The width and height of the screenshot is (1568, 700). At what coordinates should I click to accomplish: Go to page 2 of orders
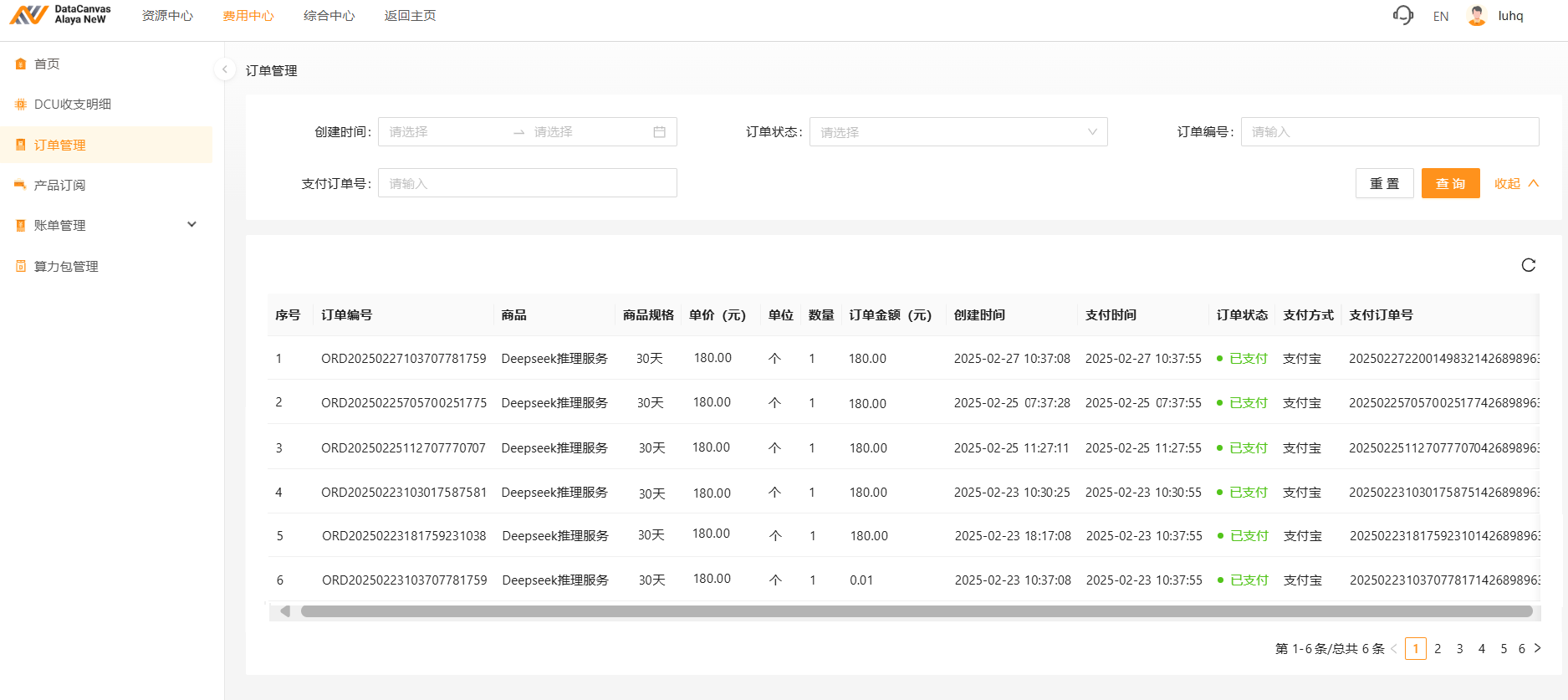tap(1438, 648)
